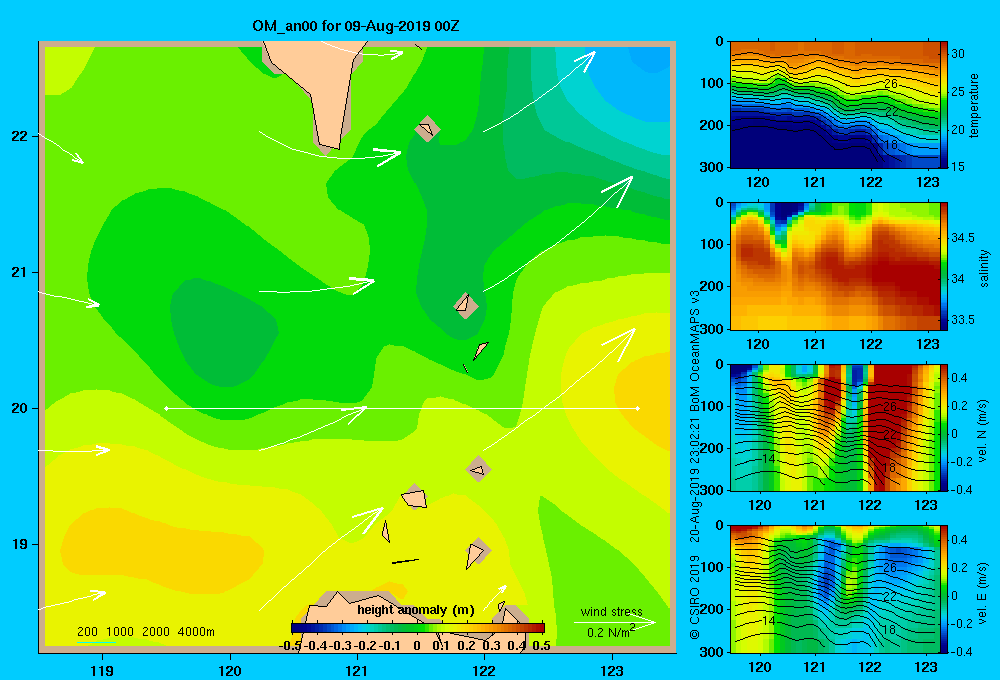The height and width of the screenshot is (680, 1000).
Task: Click the '15' tick on temperature scale
Action: click(958, 166)
